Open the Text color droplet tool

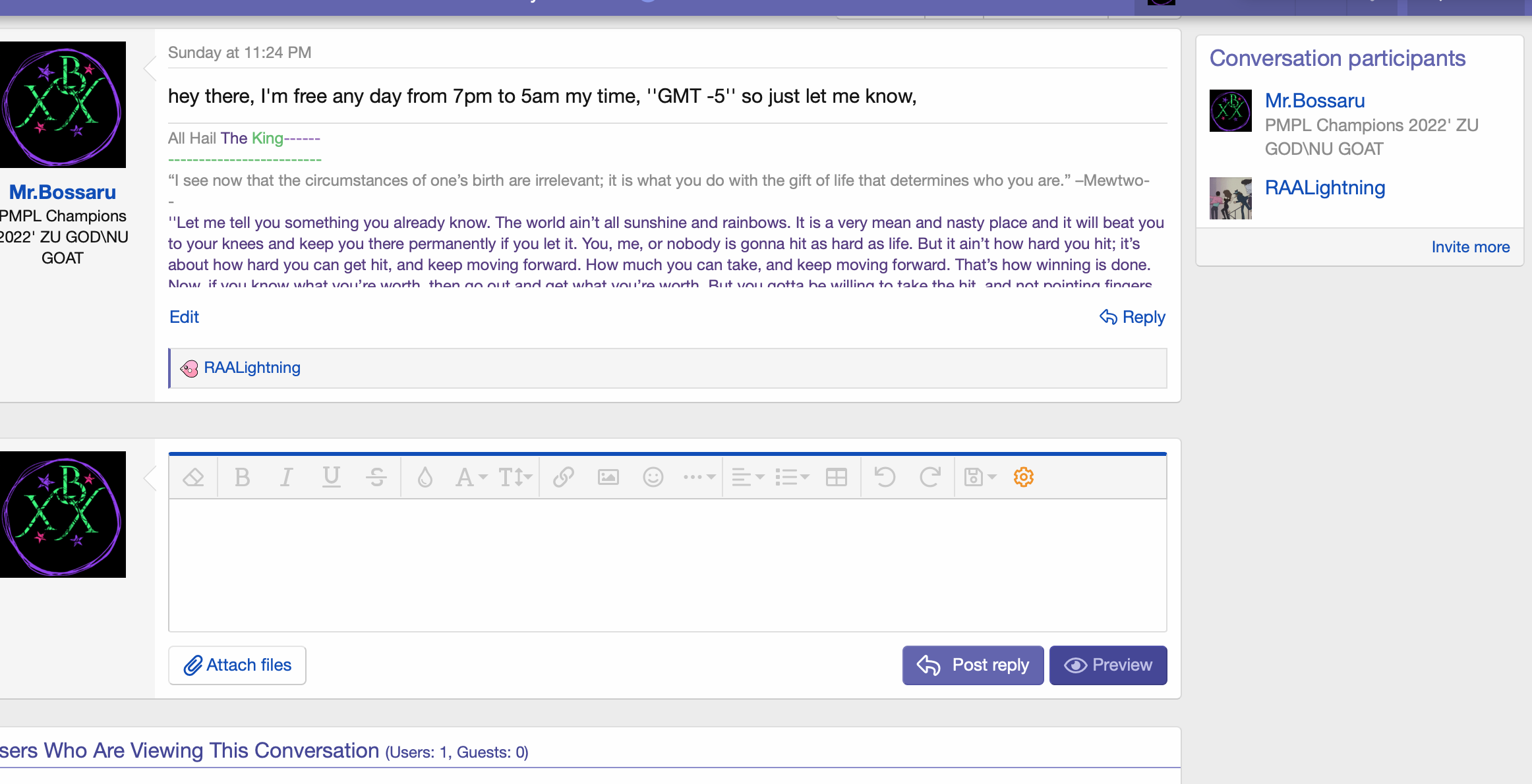point(425,477)
